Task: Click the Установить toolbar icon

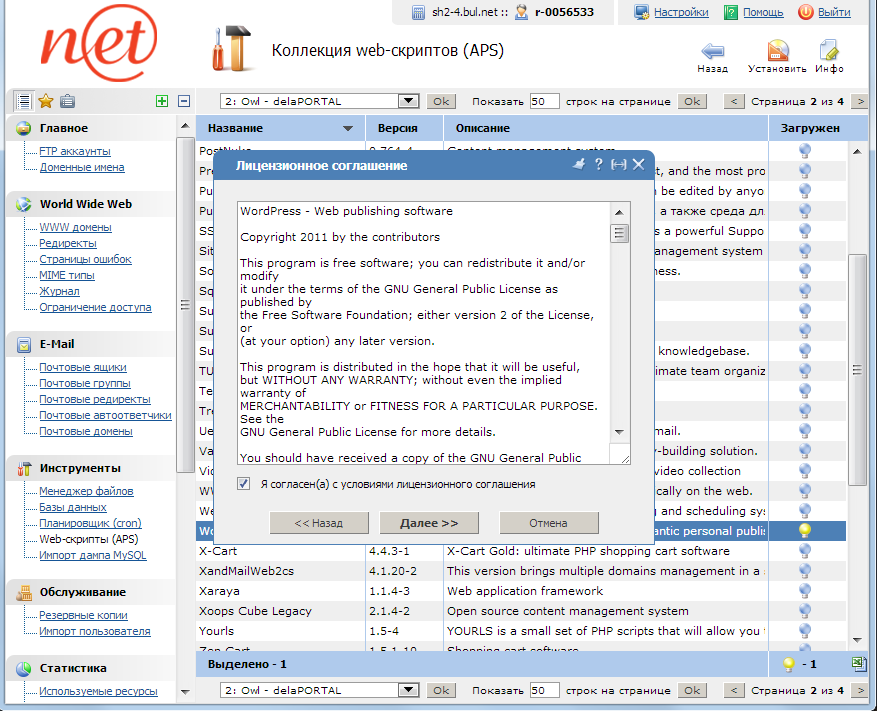Action: tap(777, 53)
